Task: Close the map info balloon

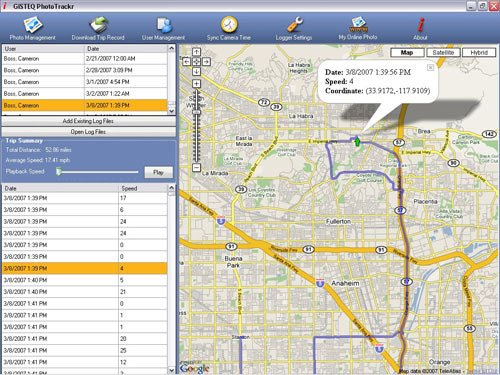Action: [430, 68]
